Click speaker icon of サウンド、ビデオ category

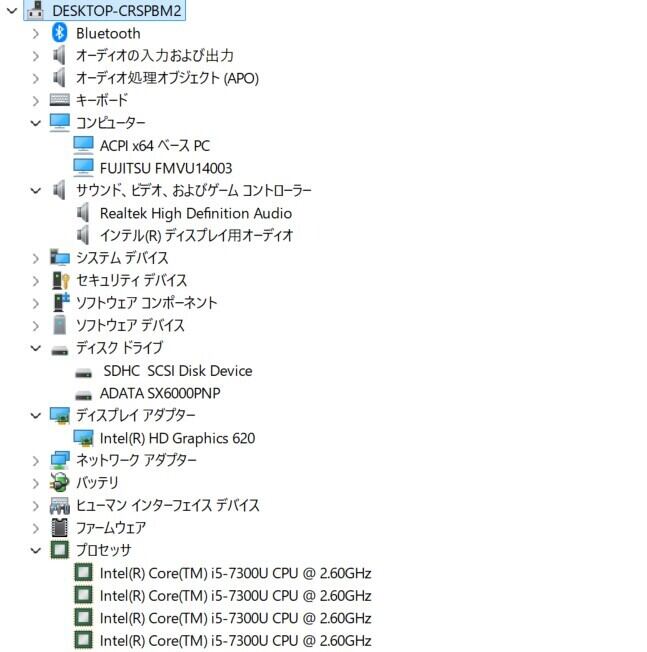pyautogui.click(x=59, y=190)
